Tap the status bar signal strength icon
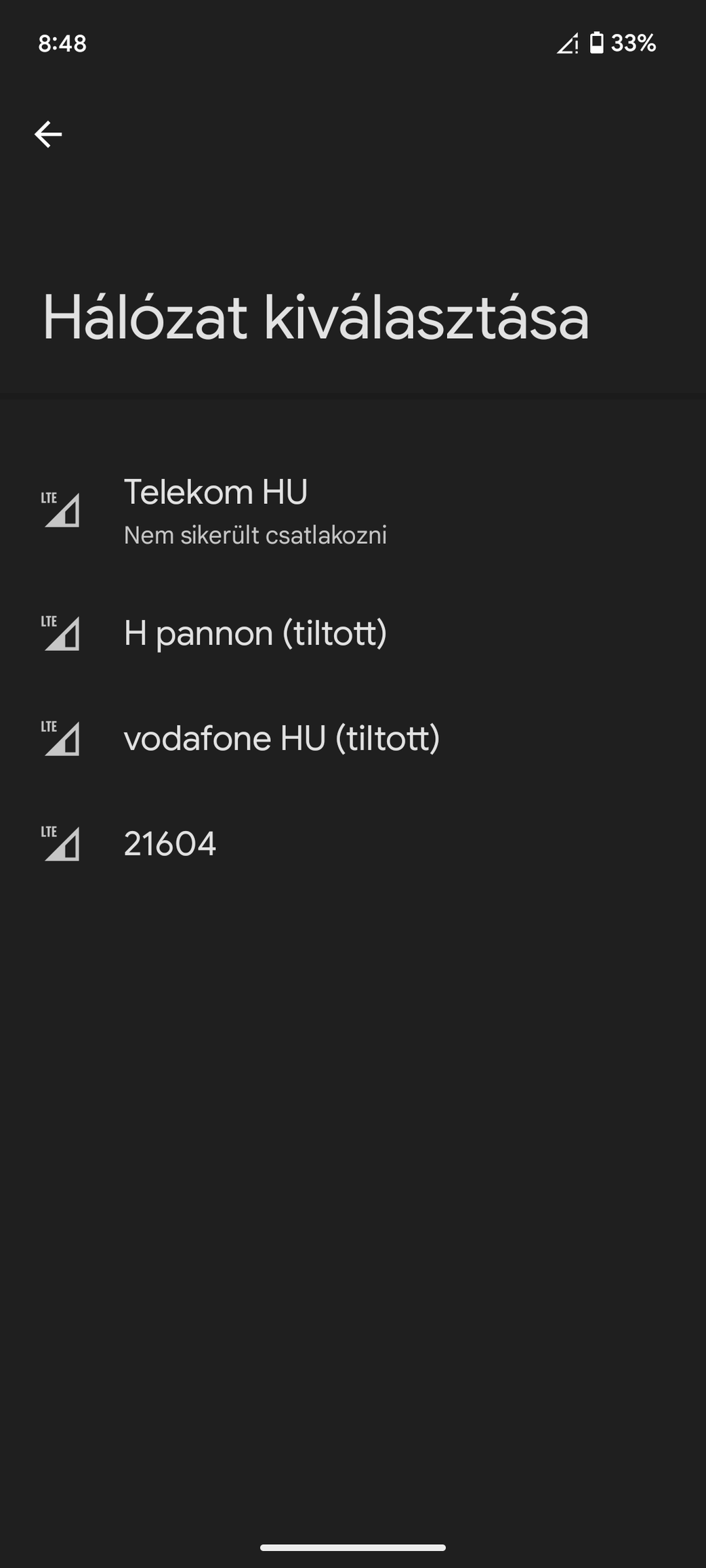Image resolution: width=706 pixels, height=1568 pixels. (x=567, y=43)
